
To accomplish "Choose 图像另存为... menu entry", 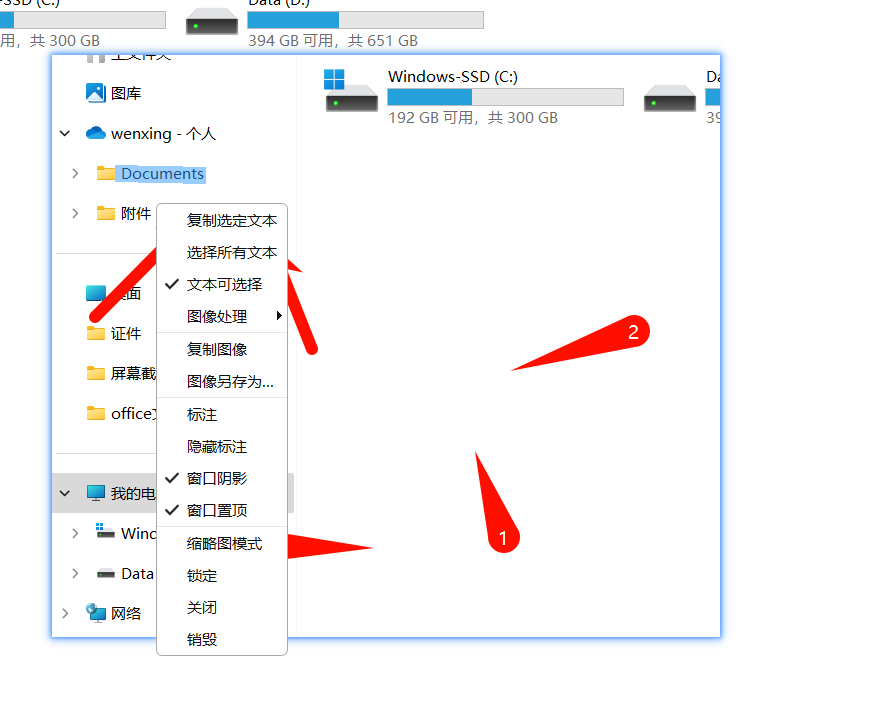I will [230, 382].
